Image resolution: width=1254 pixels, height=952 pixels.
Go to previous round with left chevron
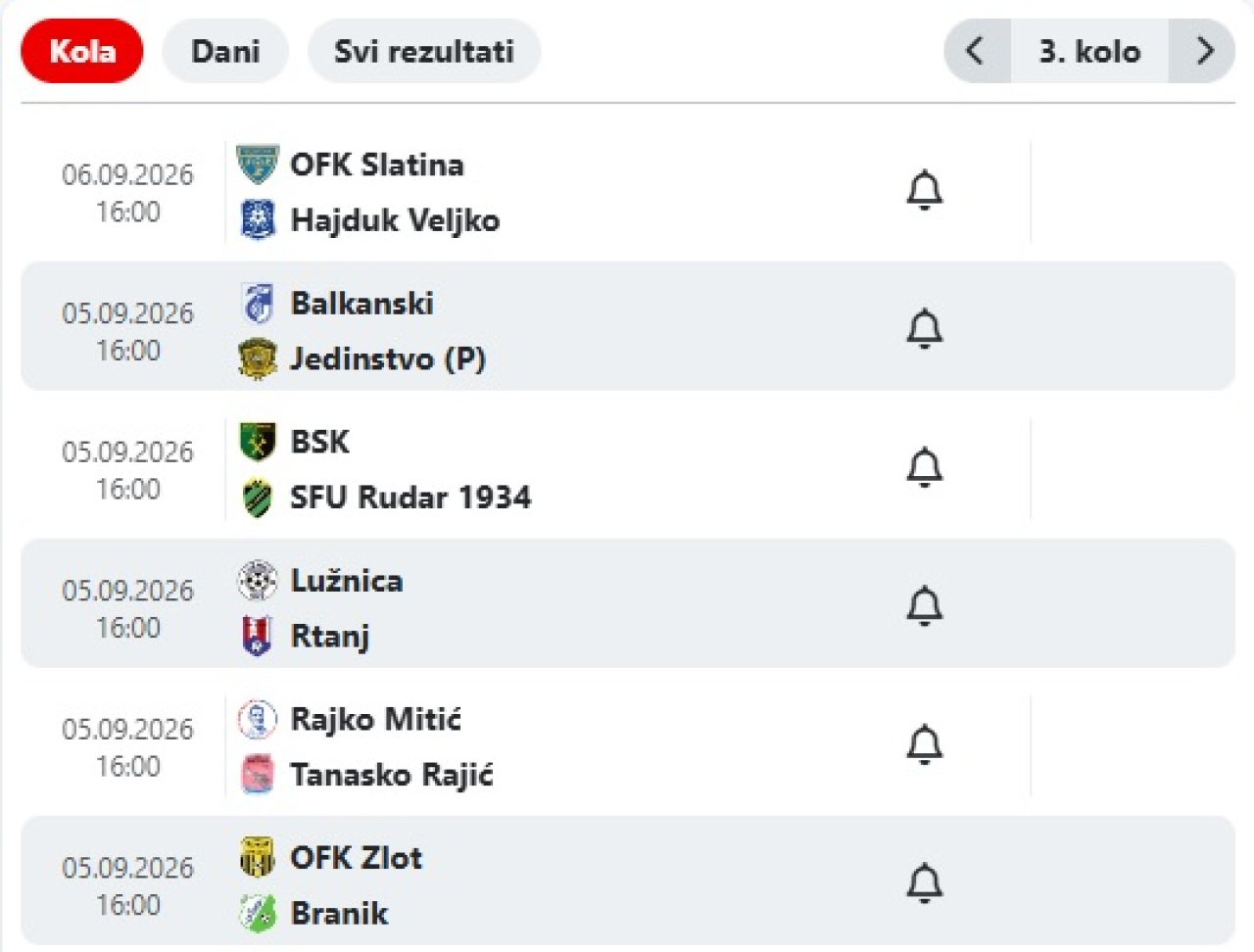coord(976,51)
